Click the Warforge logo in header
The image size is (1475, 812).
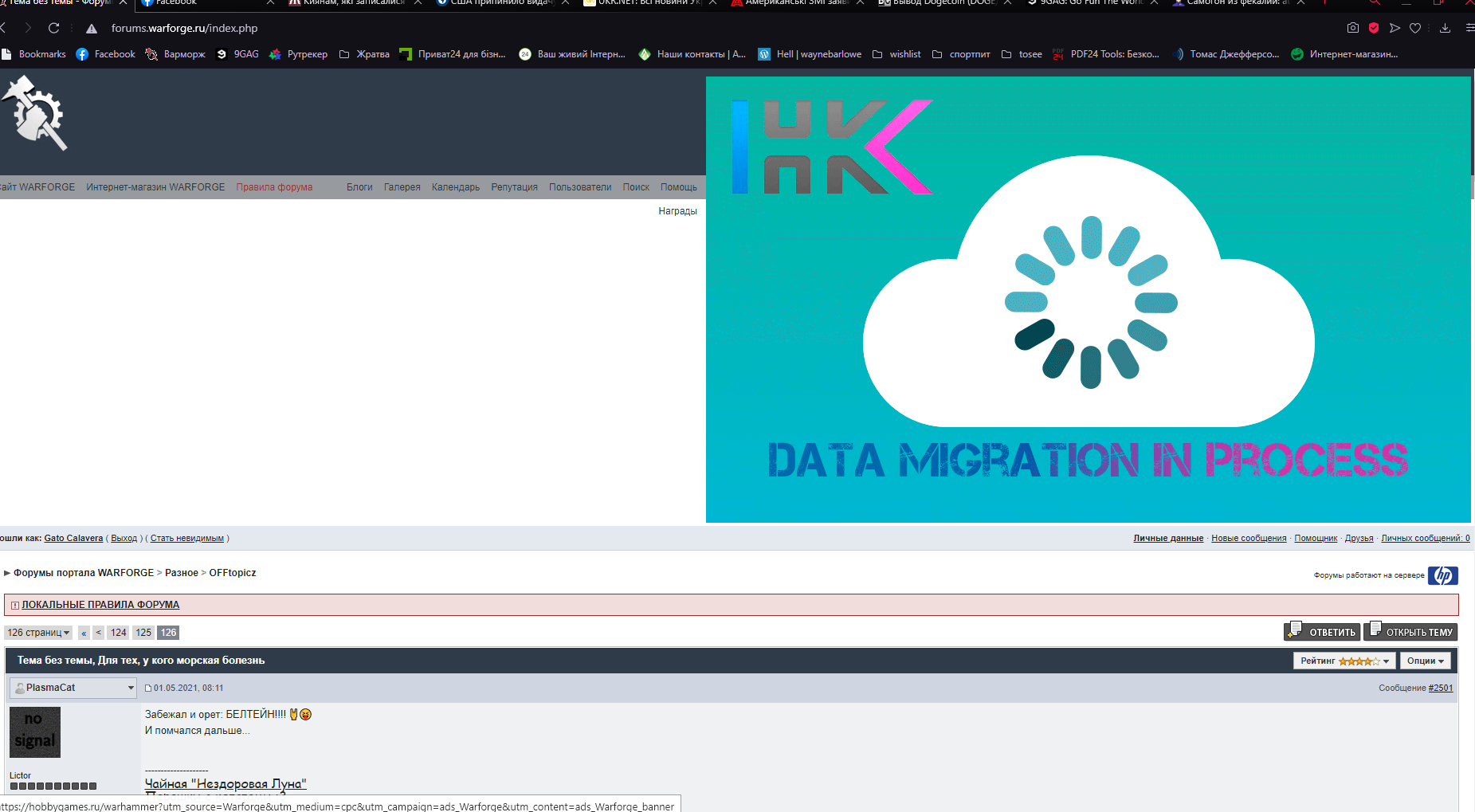coord(34,112)
